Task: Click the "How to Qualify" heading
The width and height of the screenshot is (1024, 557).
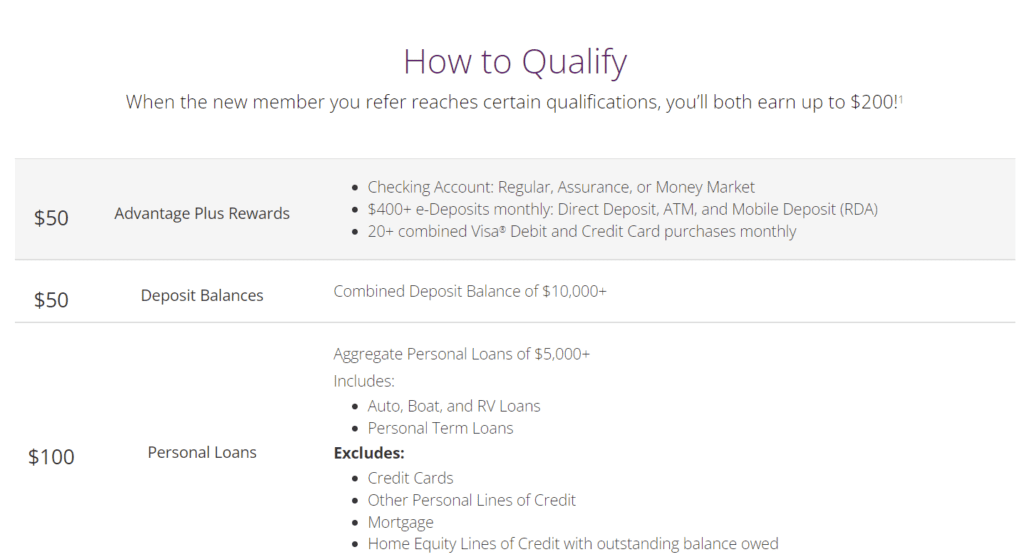Action: 514,62
